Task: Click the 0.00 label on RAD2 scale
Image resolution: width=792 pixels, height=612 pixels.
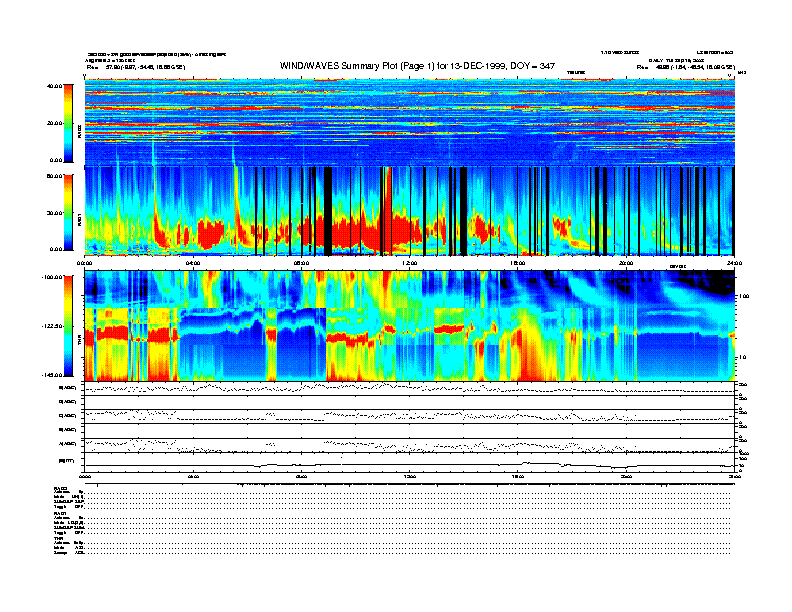Action: [56, 160]
